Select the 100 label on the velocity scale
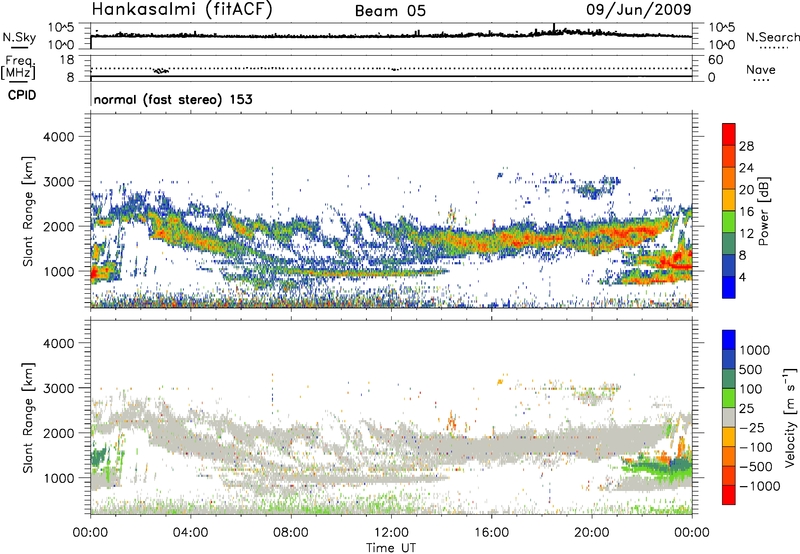 click(x=751, y=389)
